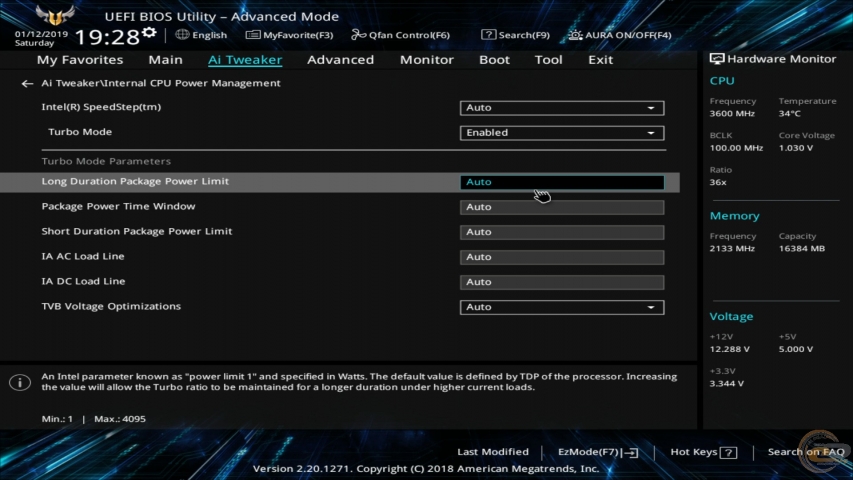Click the Max.: 4095 text
Viewport: 853px width, 480px height.
coord(120,419)
